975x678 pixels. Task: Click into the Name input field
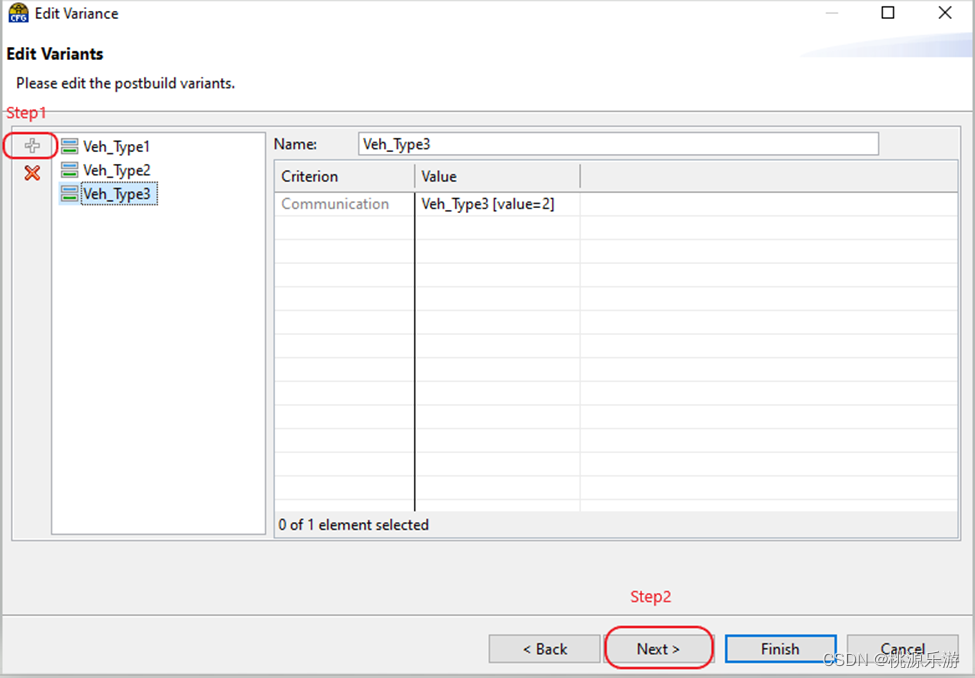tap(618, 144)
